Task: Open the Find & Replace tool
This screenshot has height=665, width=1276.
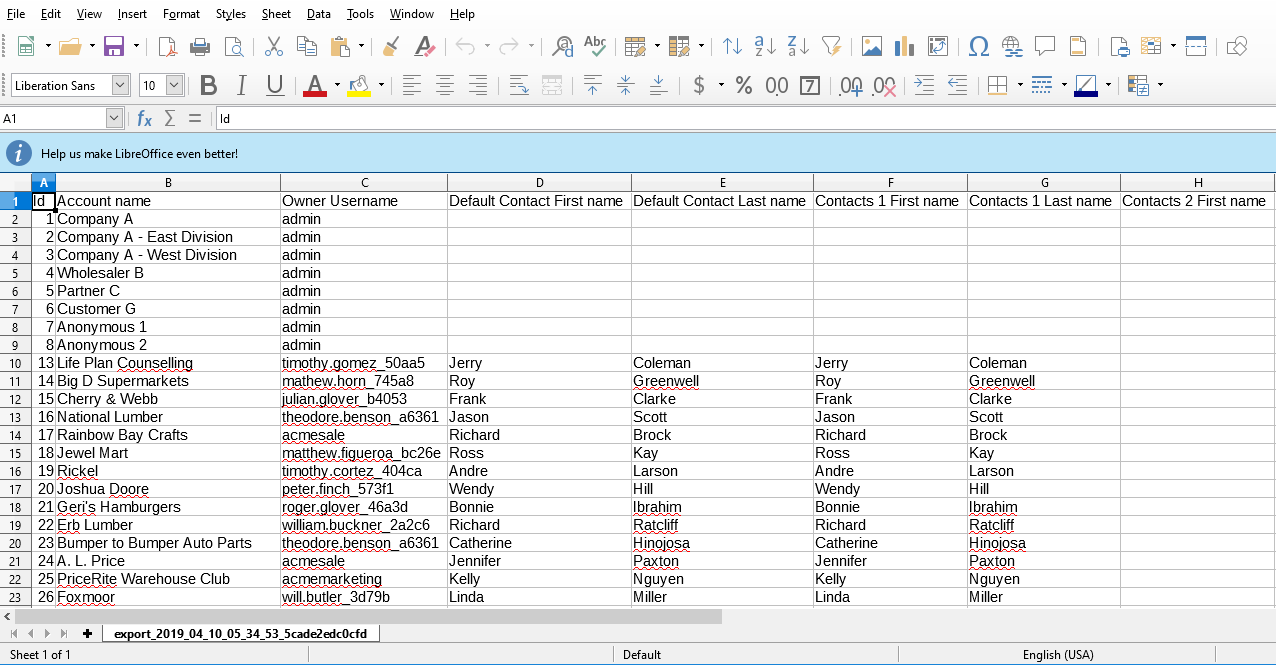Action: pyautogui.click(x=563, y=46)
